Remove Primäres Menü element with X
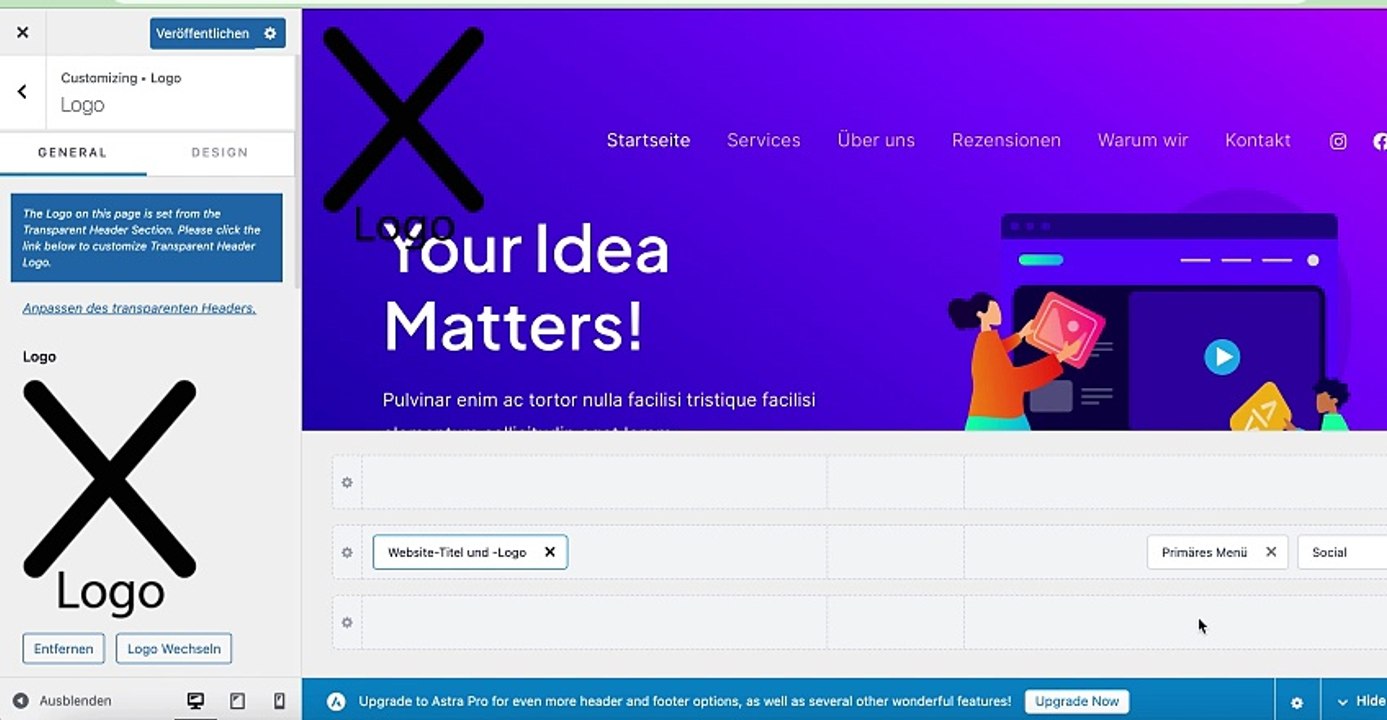 [x=1271, y=552]
